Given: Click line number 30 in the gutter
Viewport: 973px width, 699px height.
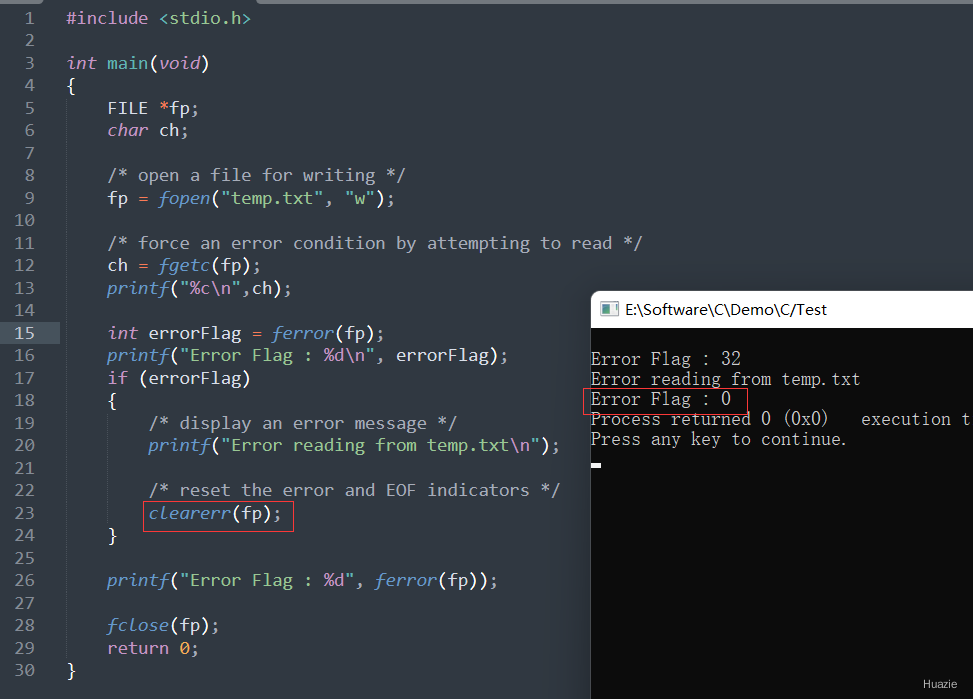Looking at the screenshot, I should pyautogui.click(x=24, y=670).
